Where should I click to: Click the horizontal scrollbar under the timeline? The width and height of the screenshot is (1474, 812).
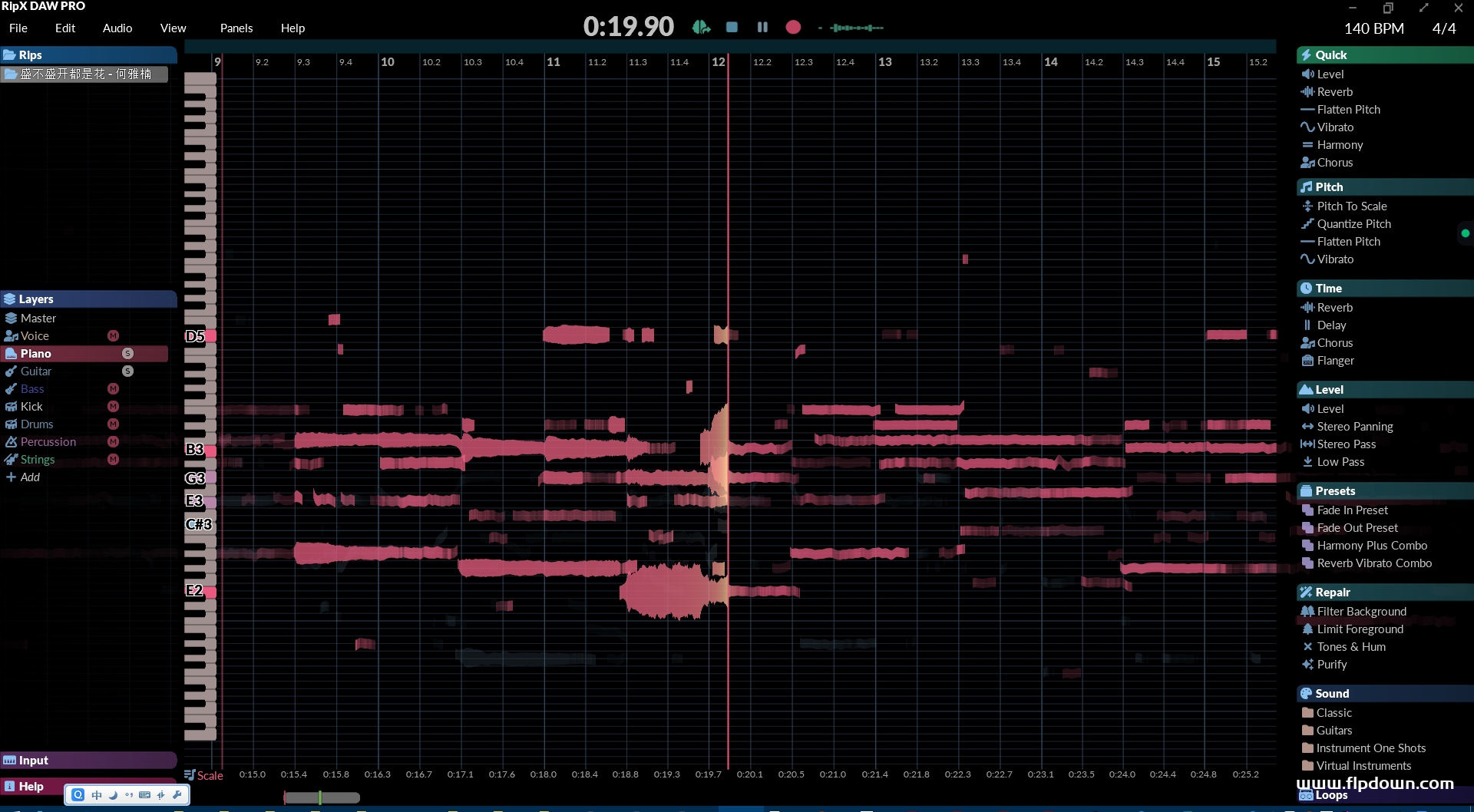(322, 798)
